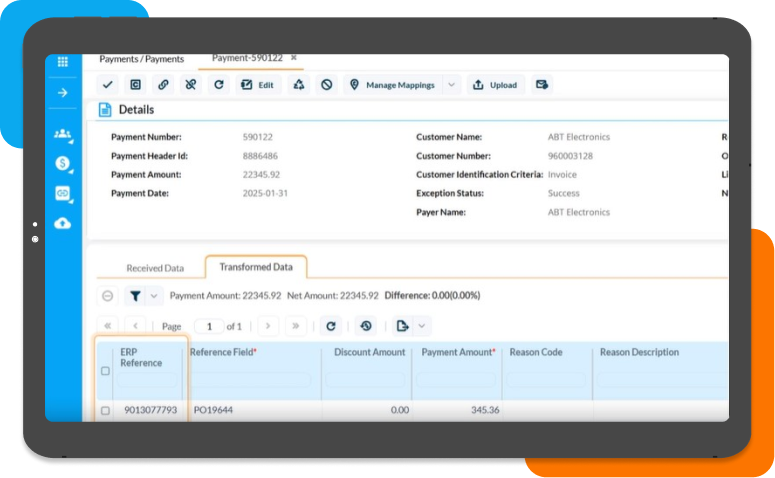Click the minus circle icon beside filter
775x478 pixels.
click(107, 296)
